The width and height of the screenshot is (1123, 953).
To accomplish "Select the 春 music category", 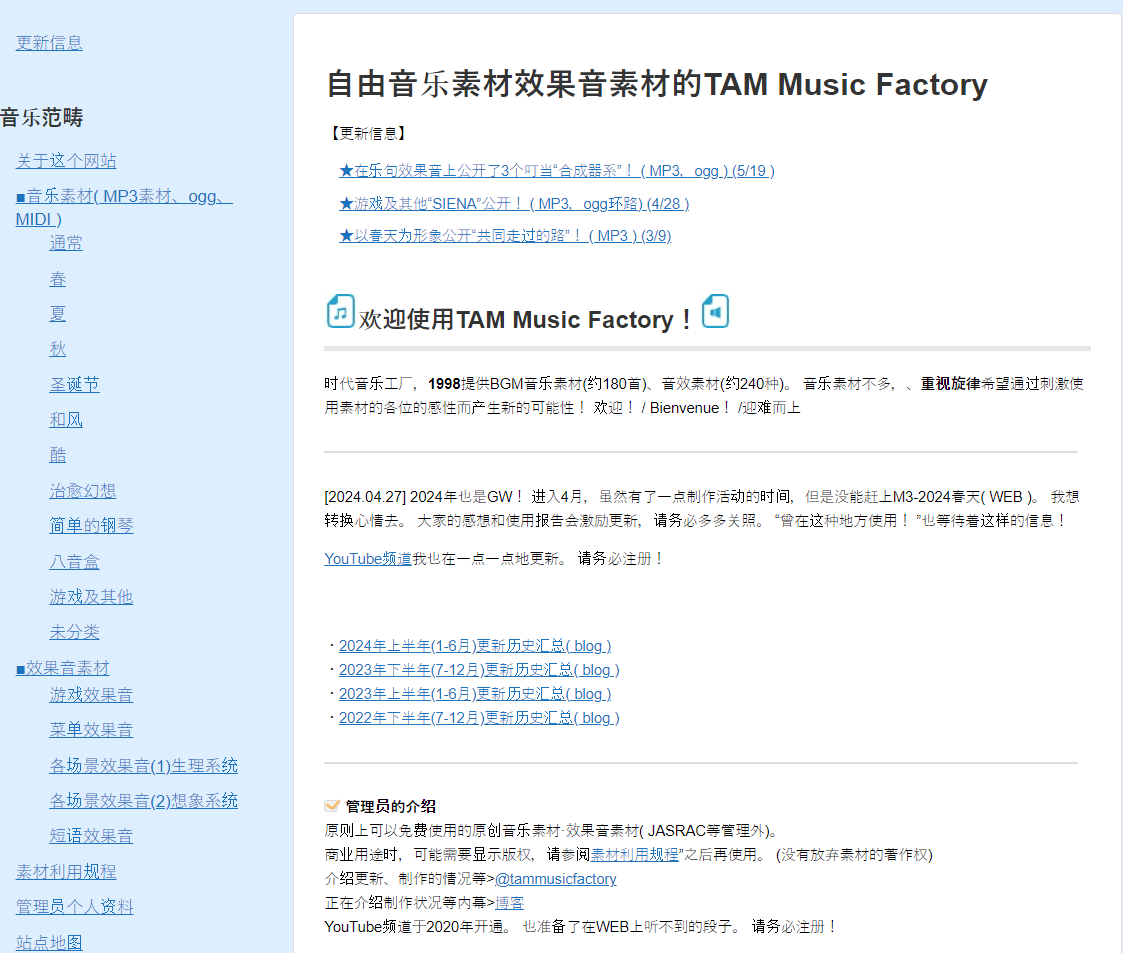I will 58,279.
